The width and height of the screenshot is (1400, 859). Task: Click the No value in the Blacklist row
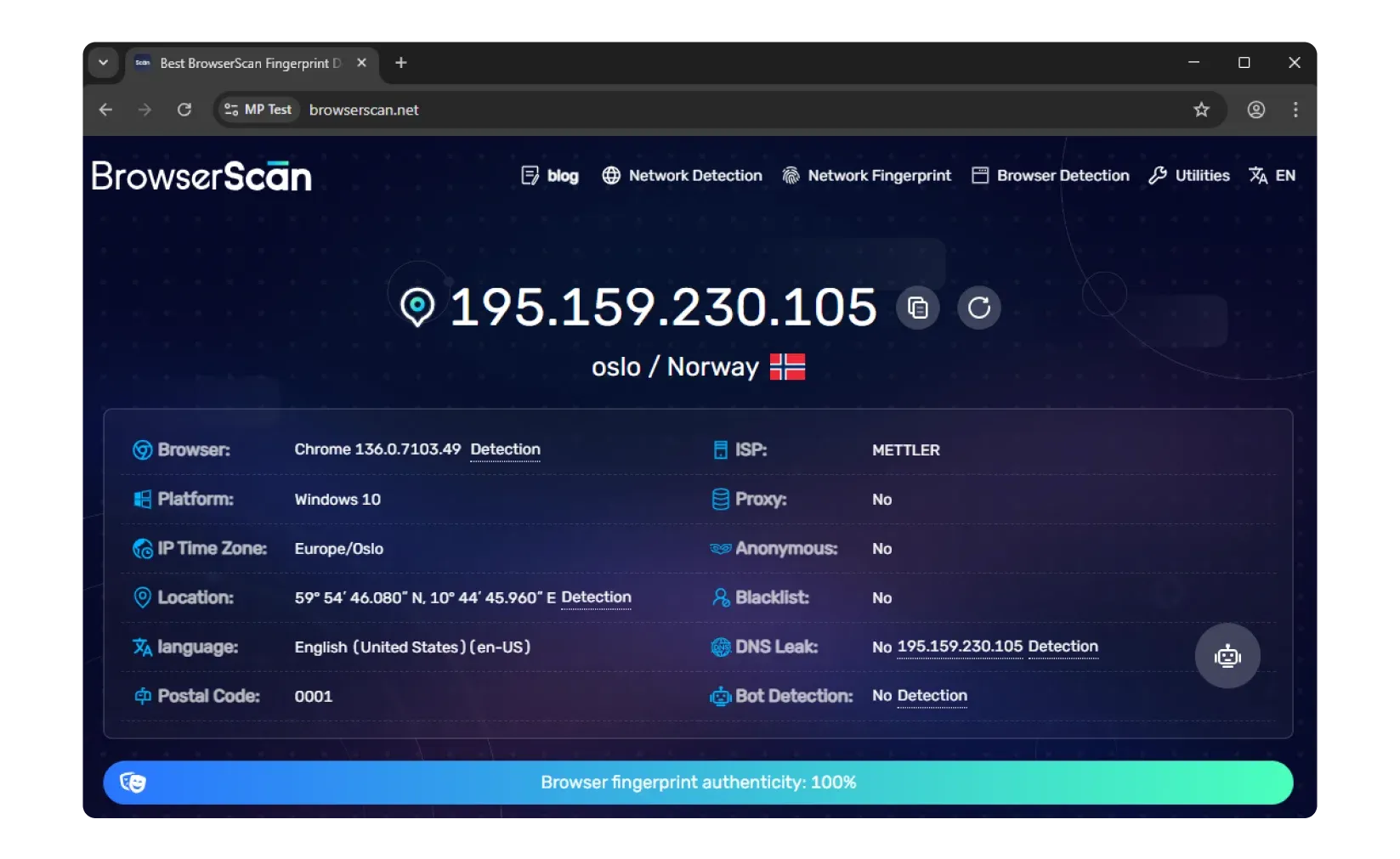point(882,598)
